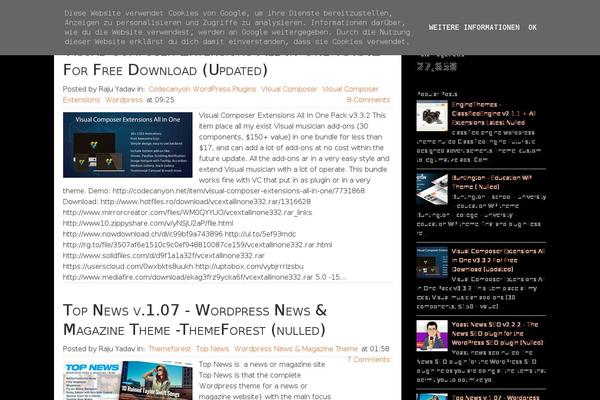This screenshot has width=600, height=400.
Task: Open the Yoast News SEO popular post link
Action: coord(497,333)
